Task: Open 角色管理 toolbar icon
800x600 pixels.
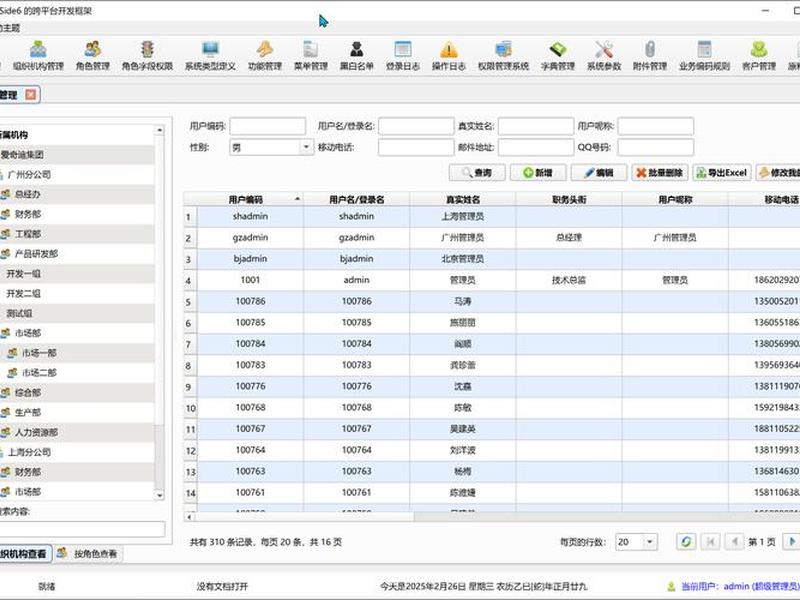Action: 93,56
